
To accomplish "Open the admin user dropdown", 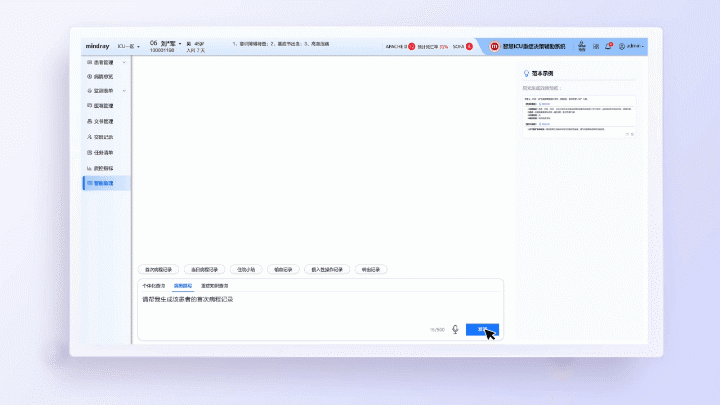I will coord(632,46).
